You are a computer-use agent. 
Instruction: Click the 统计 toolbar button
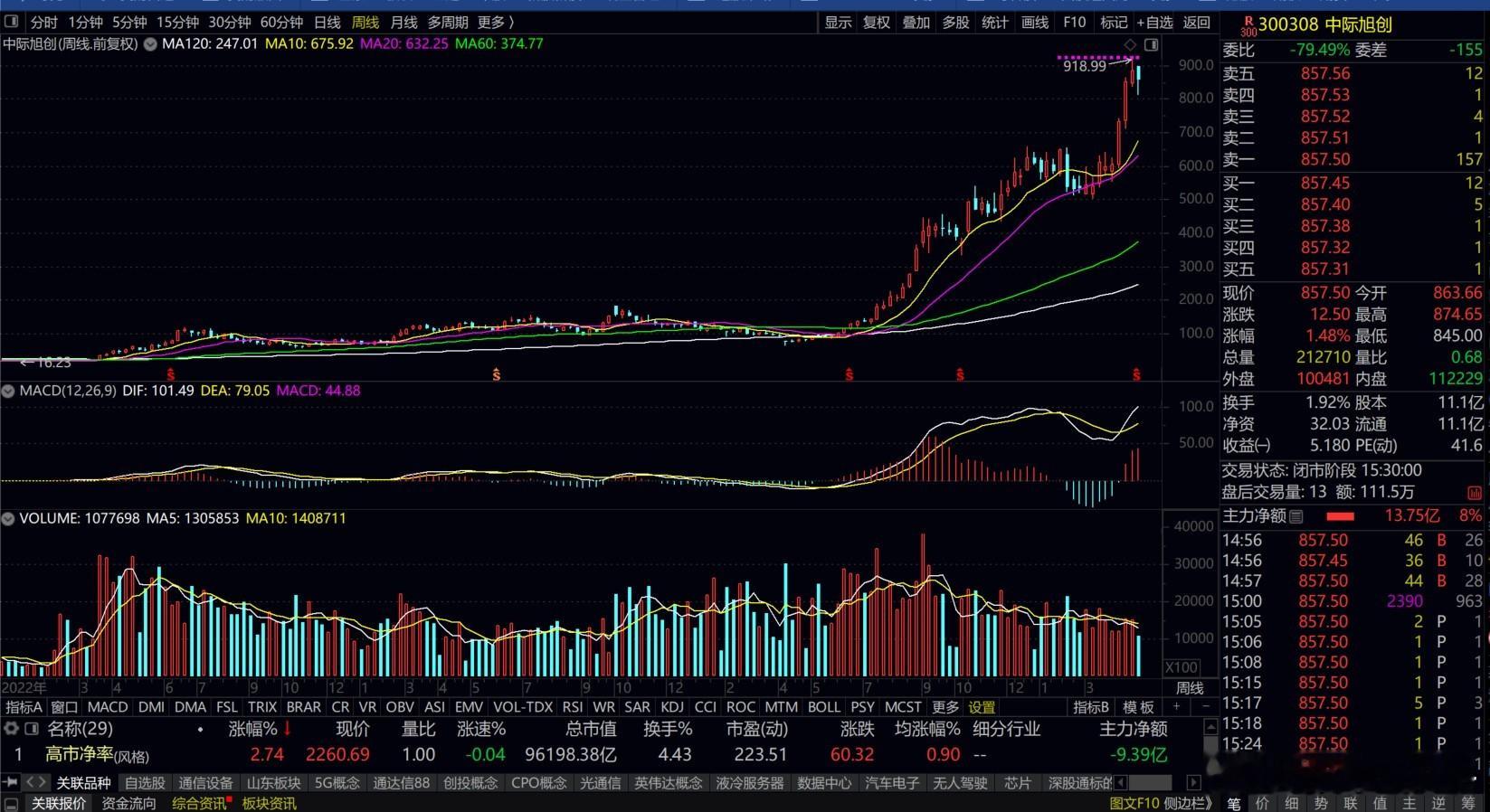(995, 23)
